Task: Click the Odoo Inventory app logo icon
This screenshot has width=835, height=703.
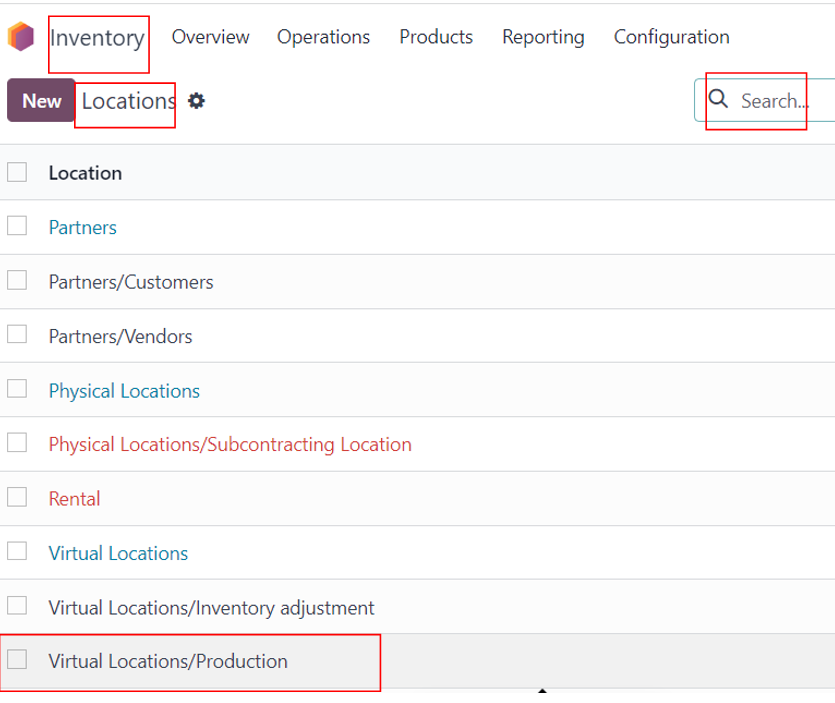Action: (x=21, y=36)
